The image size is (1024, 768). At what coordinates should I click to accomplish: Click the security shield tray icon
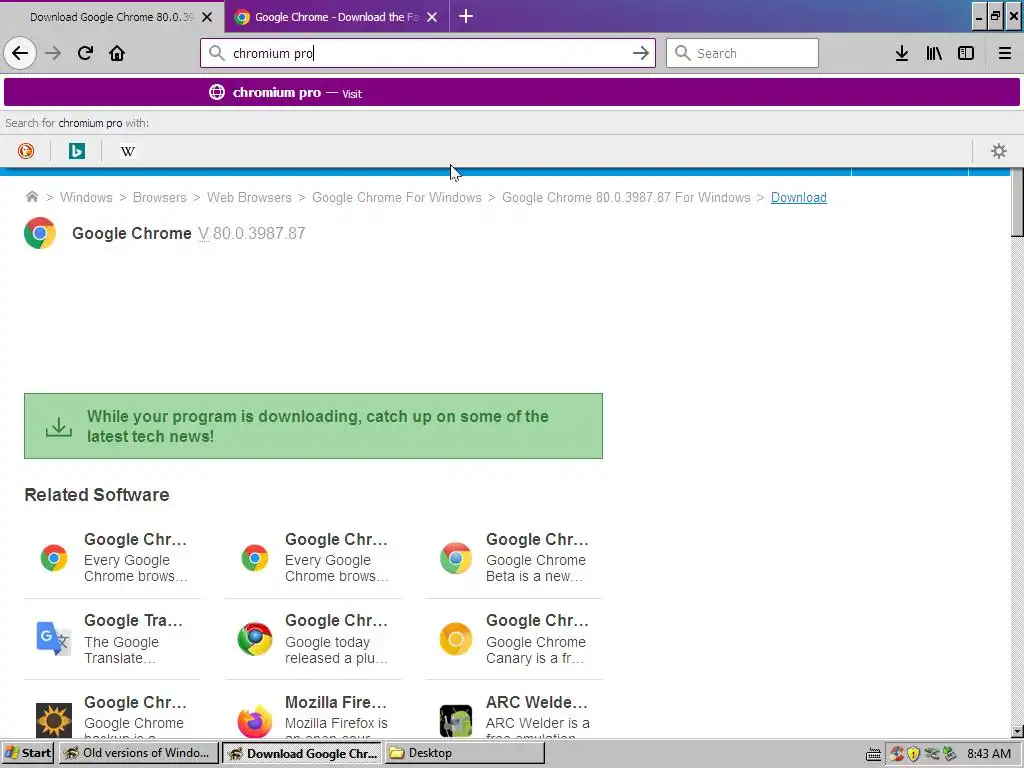[913, 754]
